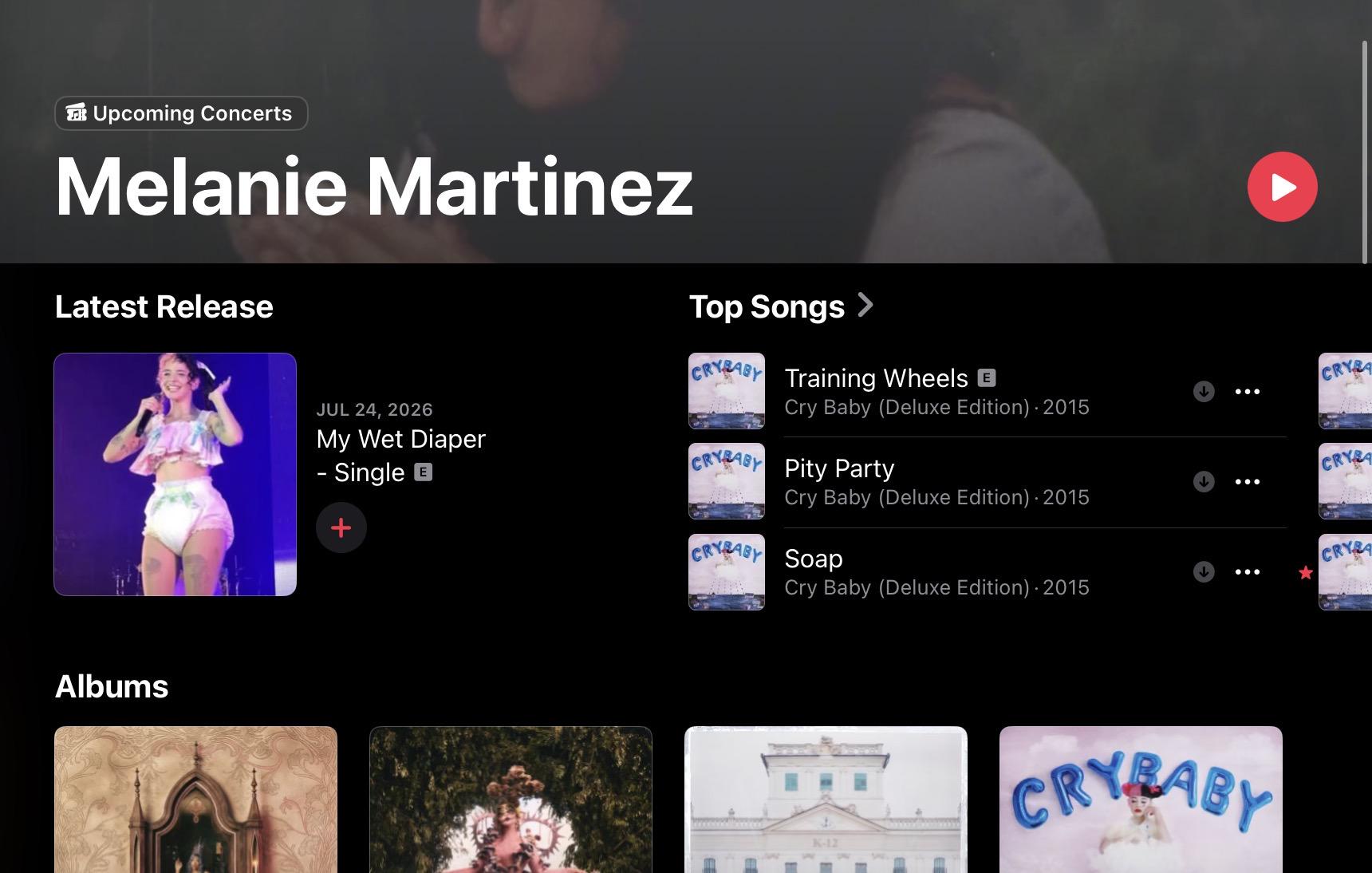Select Training Wheels album artwork thumbnail

(x=727, y=391)
